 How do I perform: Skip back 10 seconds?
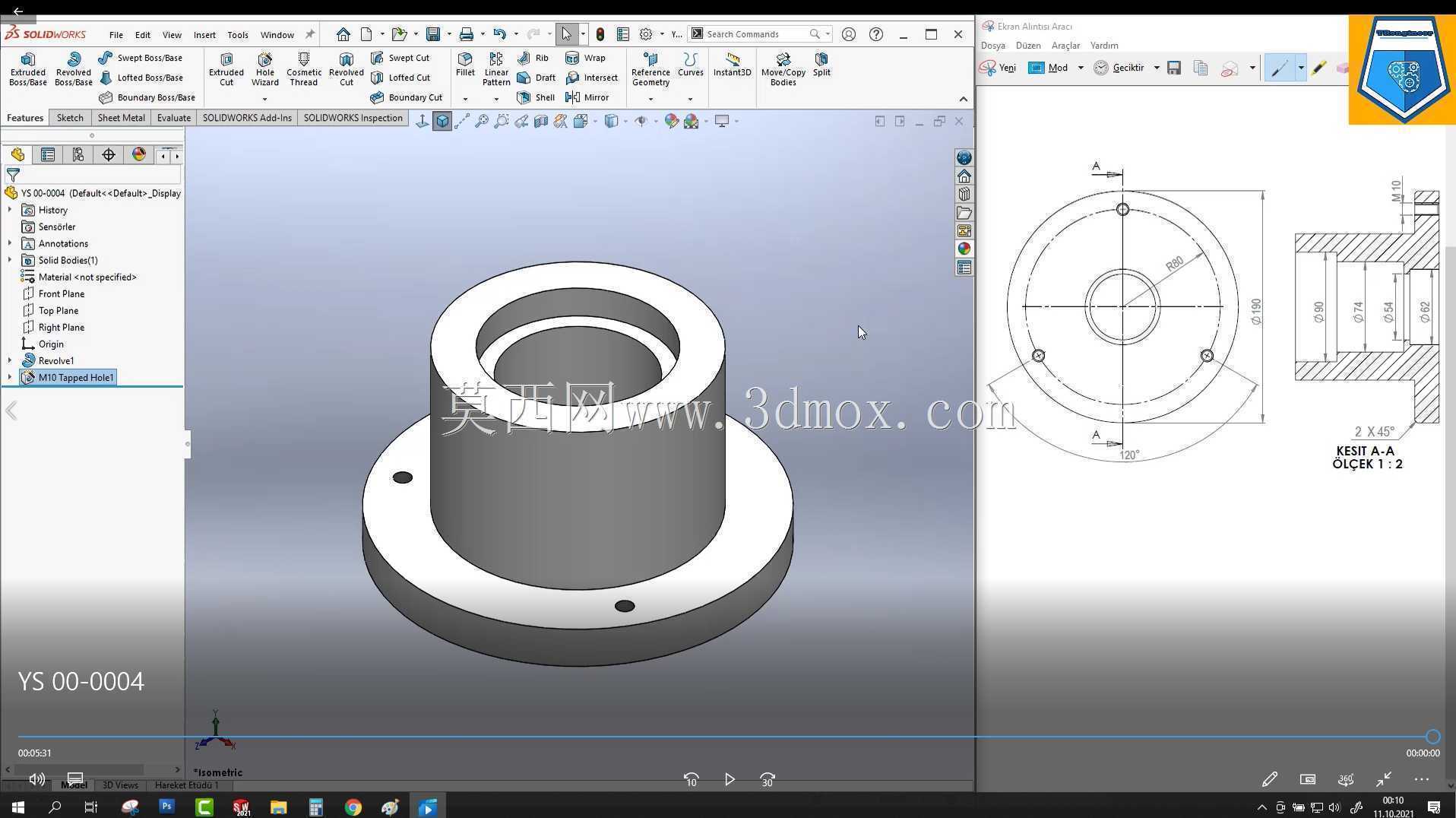click(691, 779)
